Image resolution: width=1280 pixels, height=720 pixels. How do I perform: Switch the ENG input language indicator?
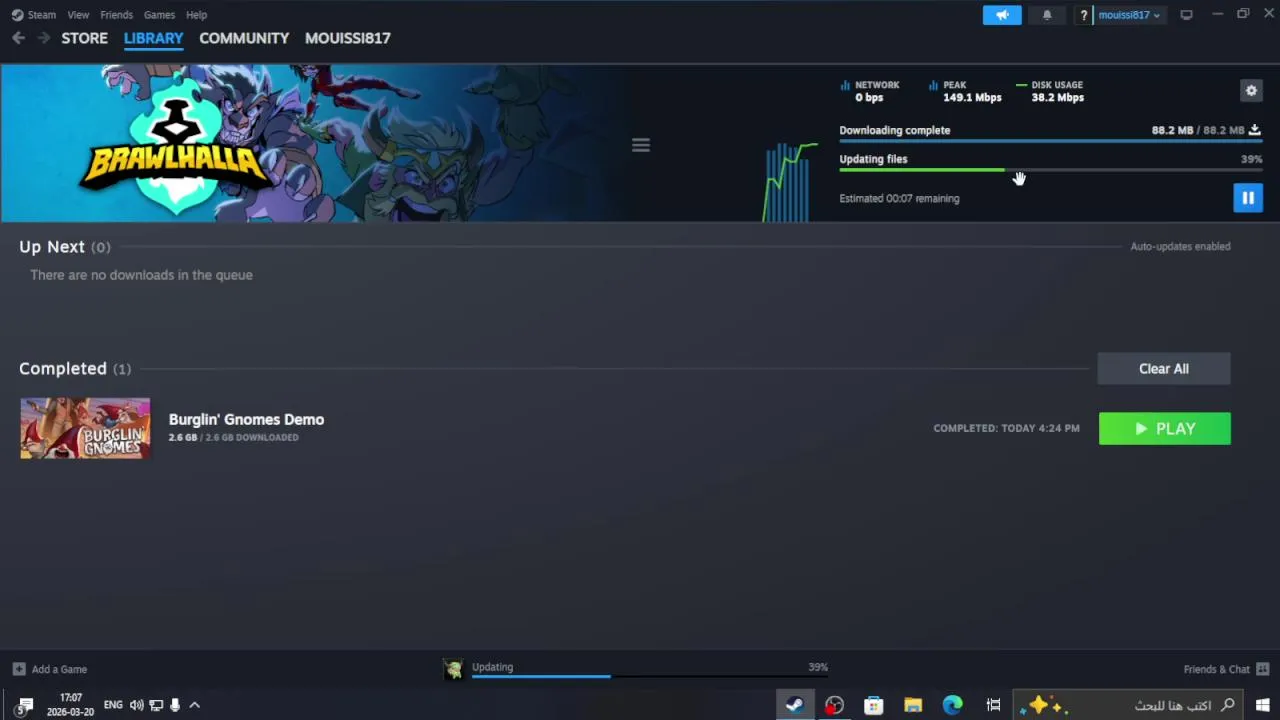pyautogui.click(x=113, y=705)
